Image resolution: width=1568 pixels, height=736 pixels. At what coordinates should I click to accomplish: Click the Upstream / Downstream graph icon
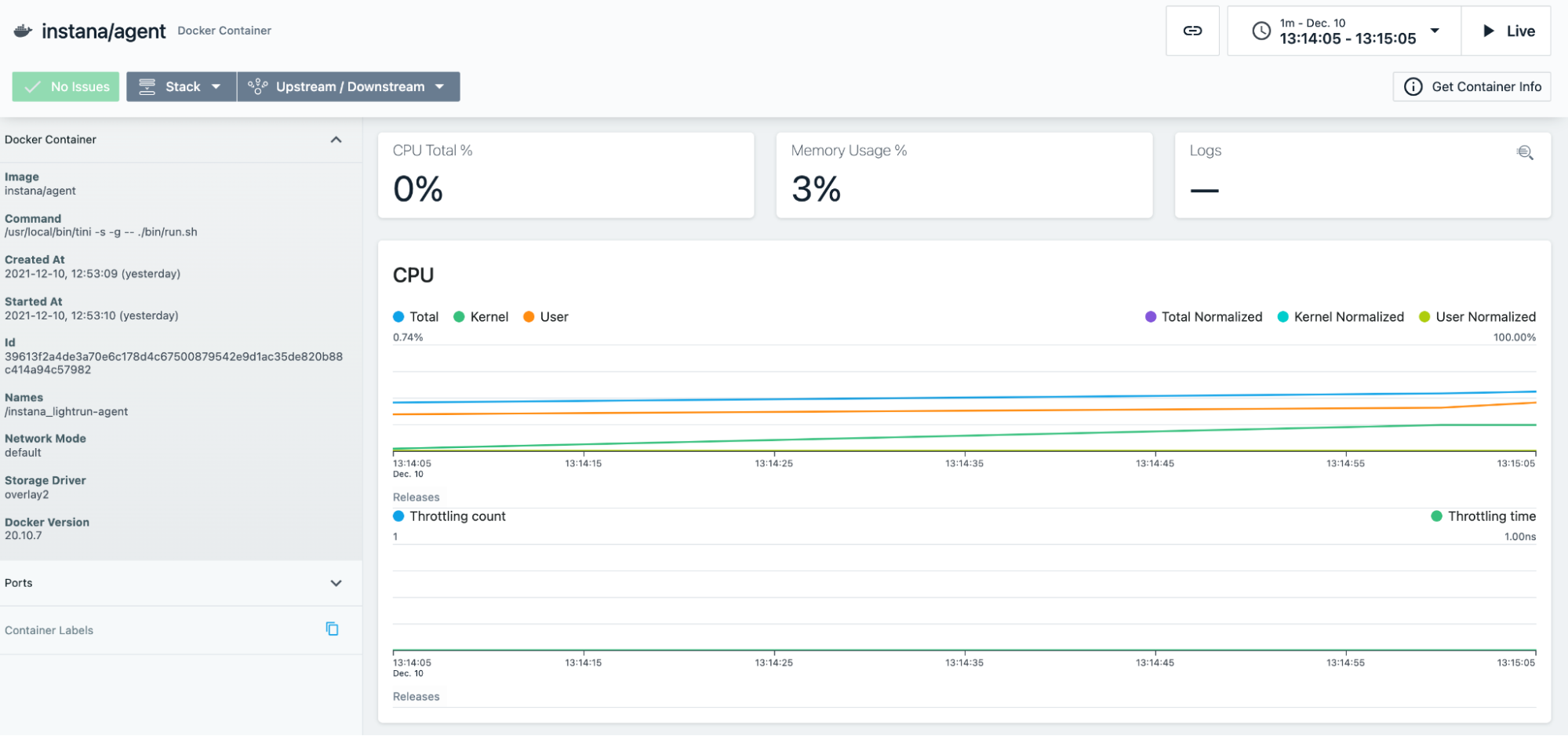tap(257, 87)
